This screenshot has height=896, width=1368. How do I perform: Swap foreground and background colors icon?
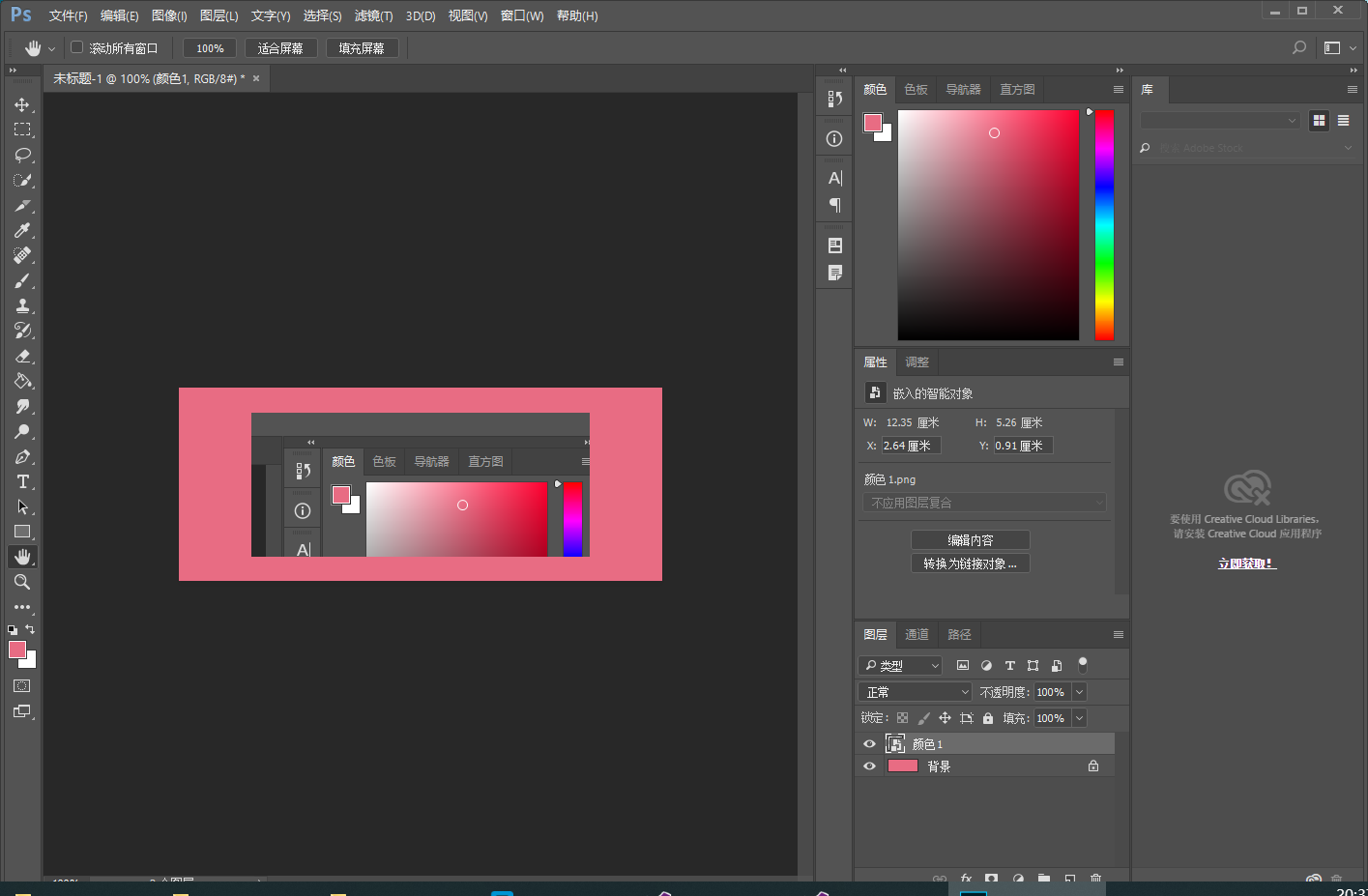point(30,629)
